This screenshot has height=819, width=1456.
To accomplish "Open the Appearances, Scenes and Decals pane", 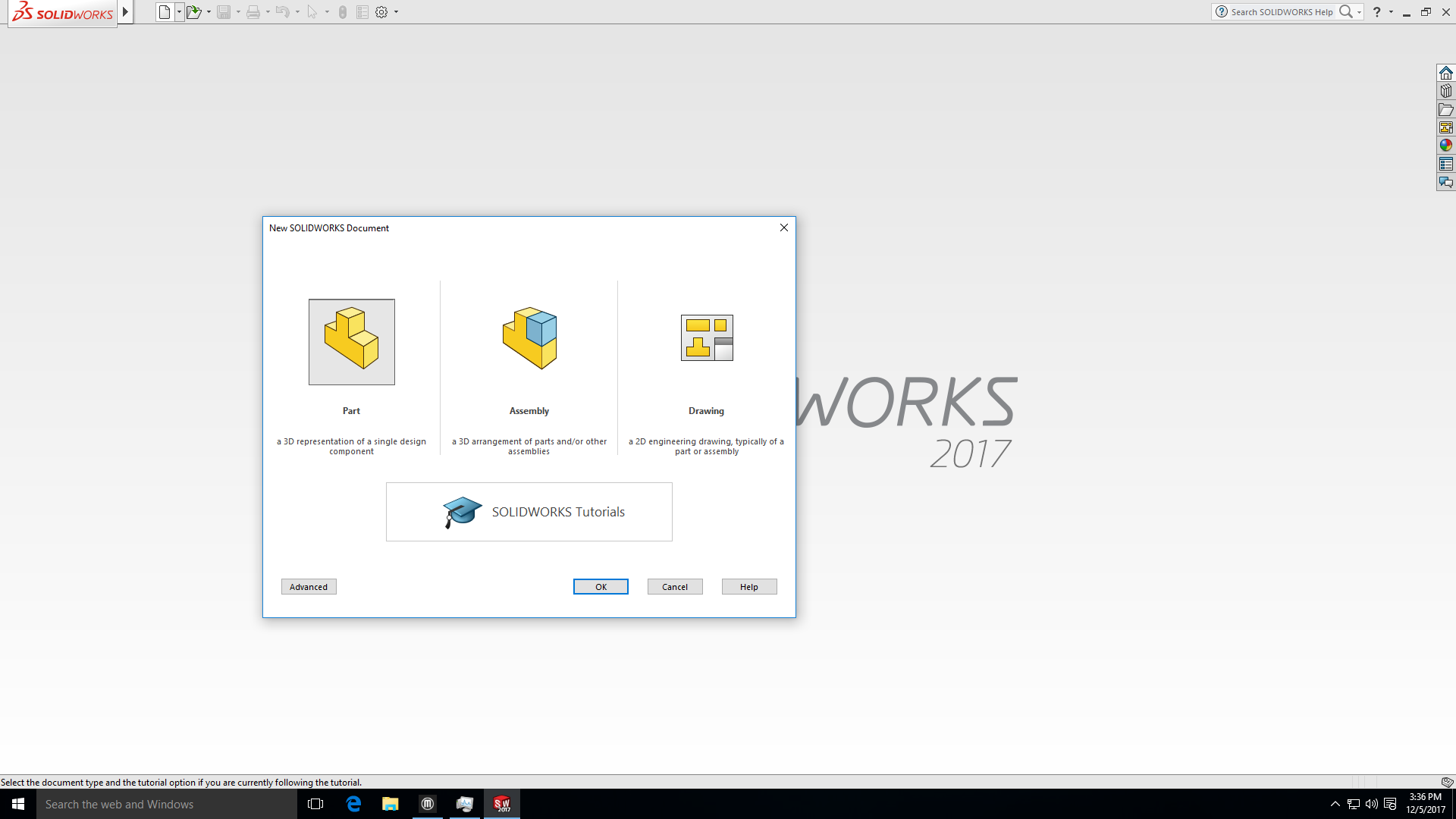I will pos(1446,145).
